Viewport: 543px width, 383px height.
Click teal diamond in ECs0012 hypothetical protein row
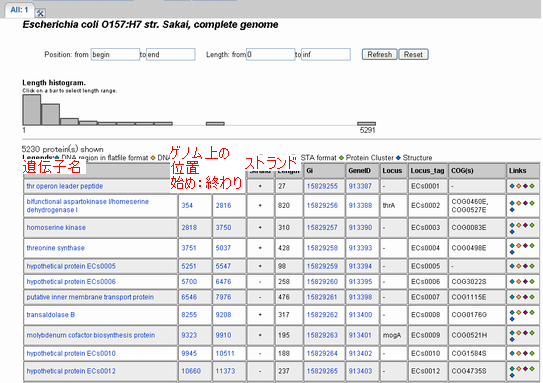coord(512,369)
